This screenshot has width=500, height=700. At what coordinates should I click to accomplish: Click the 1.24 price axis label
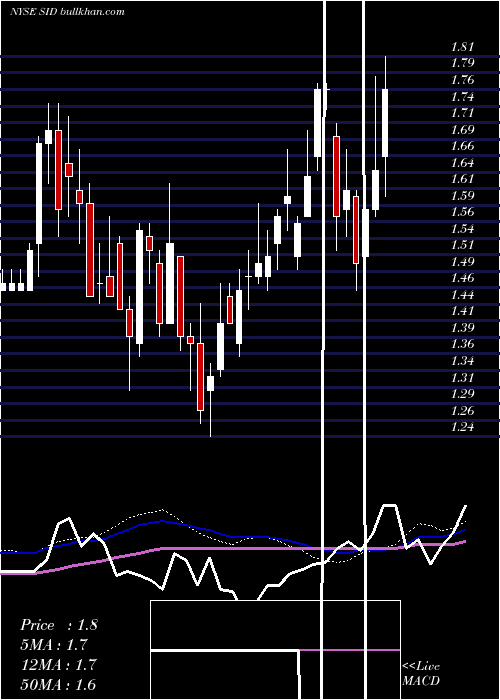pyautogui.click(x=462, y=427)
